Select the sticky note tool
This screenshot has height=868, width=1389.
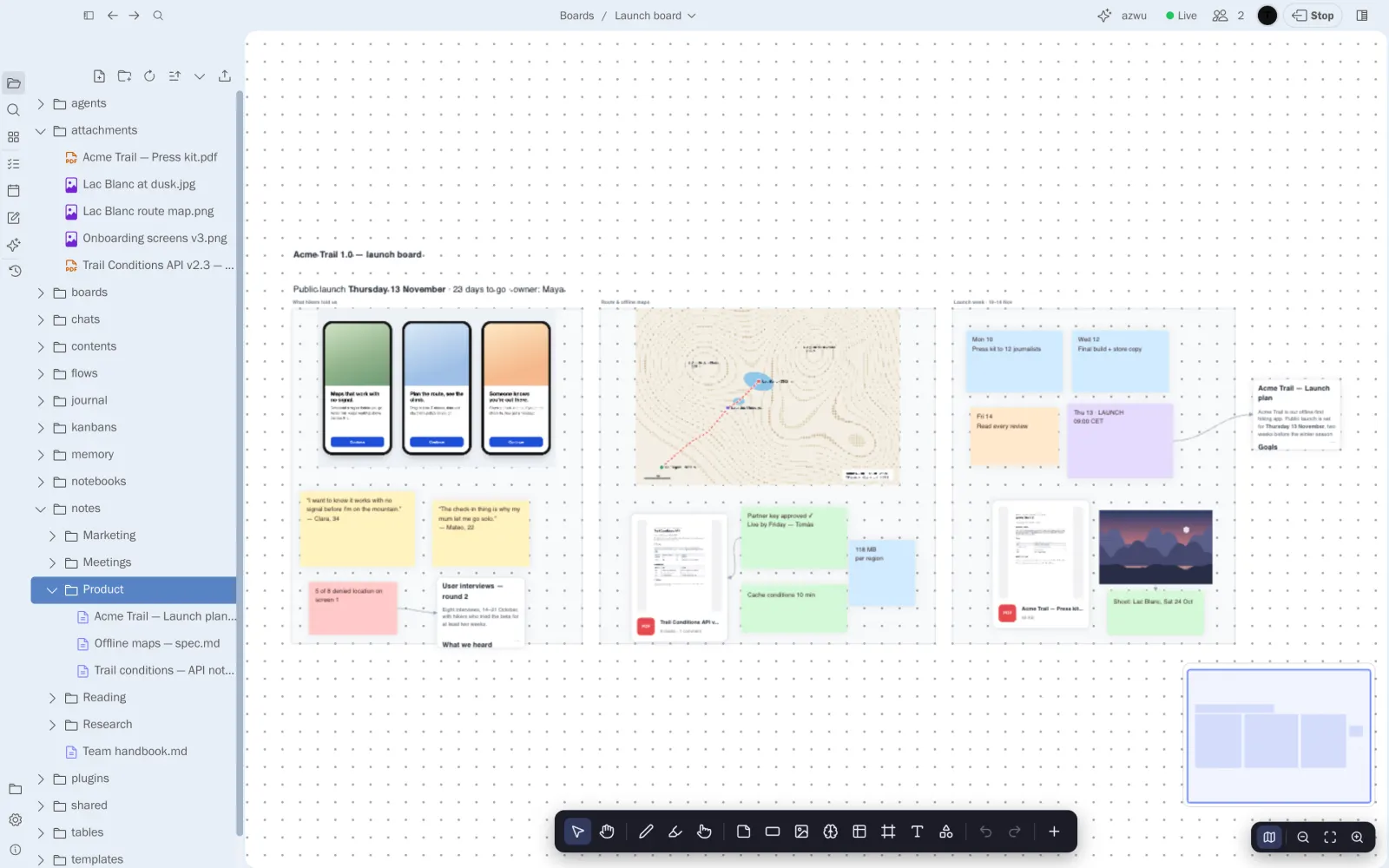point(743,832)
